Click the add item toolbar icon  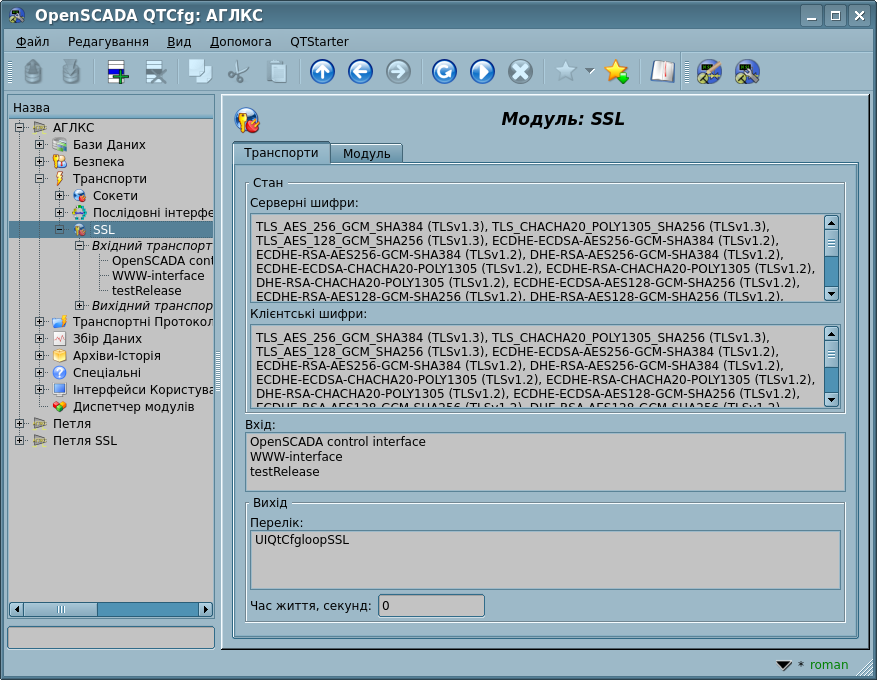pos(118,71)
